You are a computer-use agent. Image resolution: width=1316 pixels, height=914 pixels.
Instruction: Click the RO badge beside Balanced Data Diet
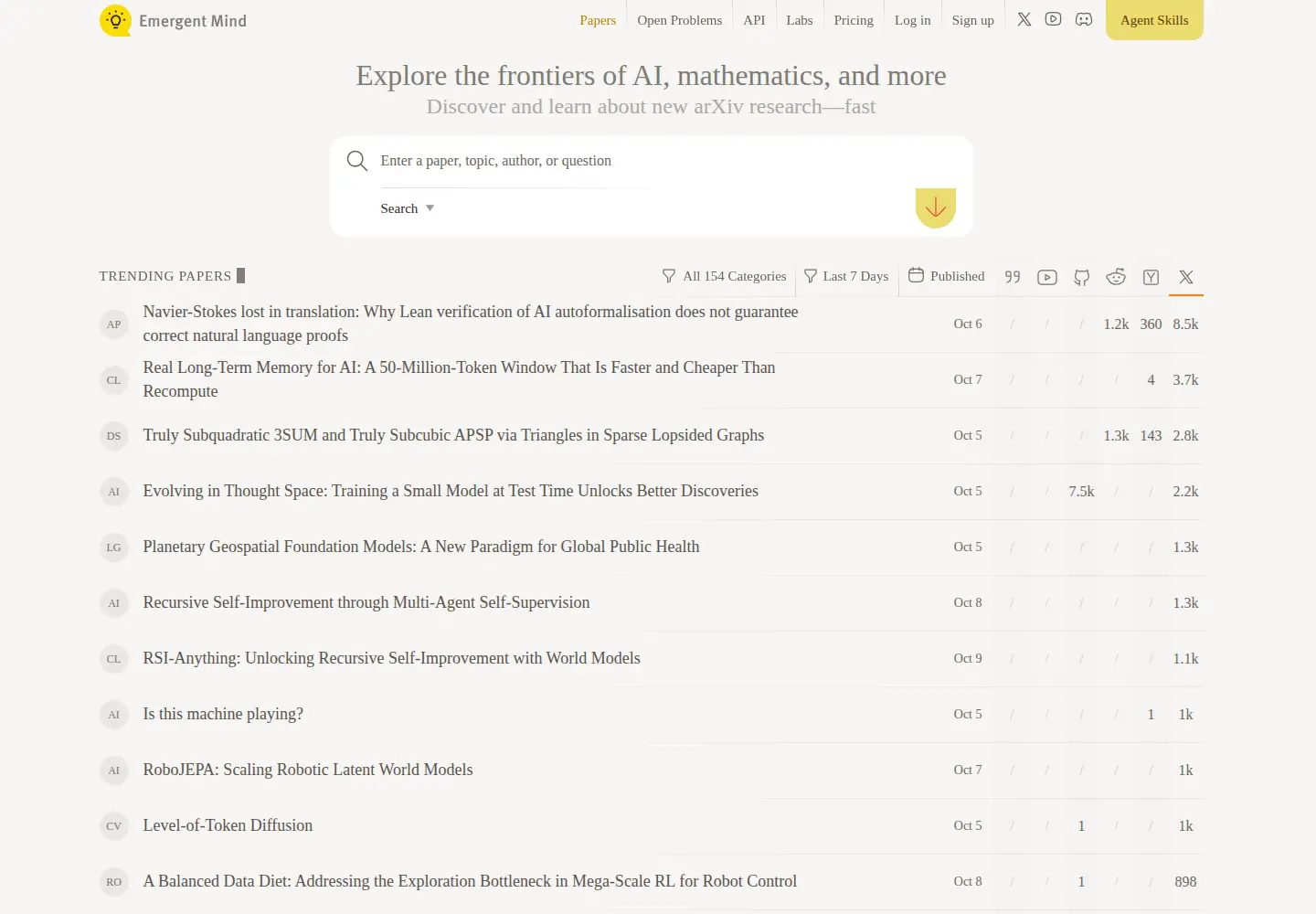coord(114,882)
